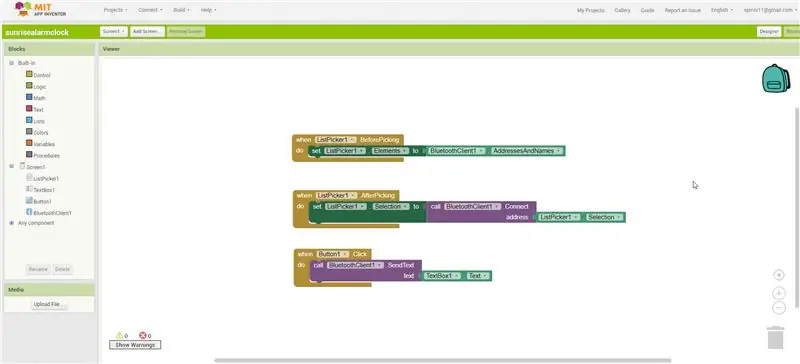
Task: Open the Build menu
Action: [181, 10]
